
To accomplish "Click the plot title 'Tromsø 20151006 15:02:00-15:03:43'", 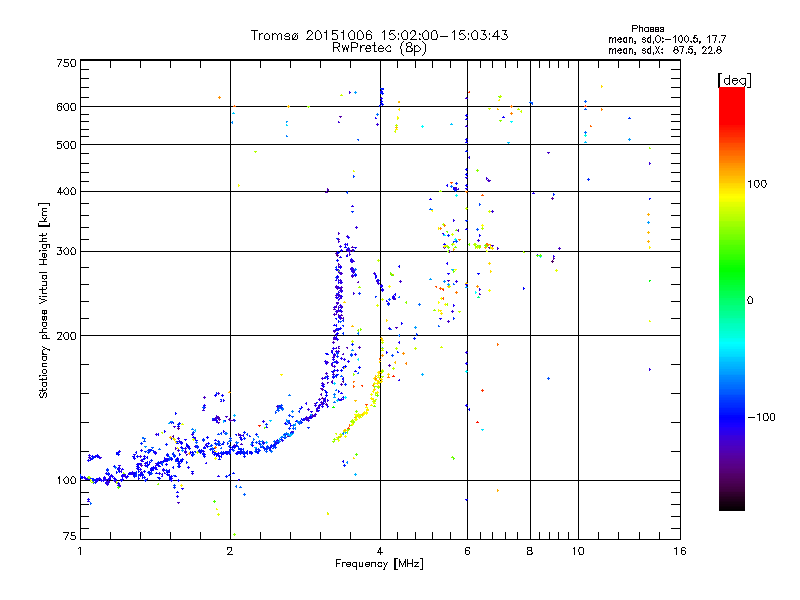I will click(380, 35).
